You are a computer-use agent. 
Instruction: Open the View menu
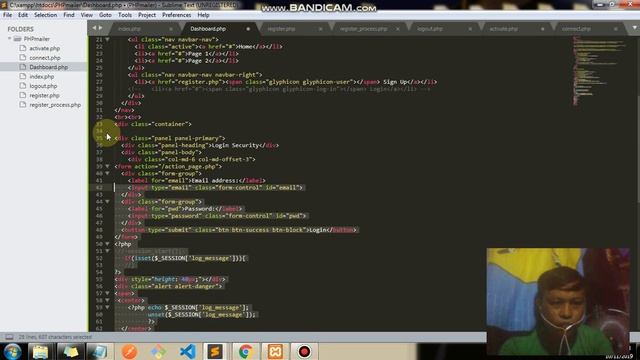pos(87,15)
